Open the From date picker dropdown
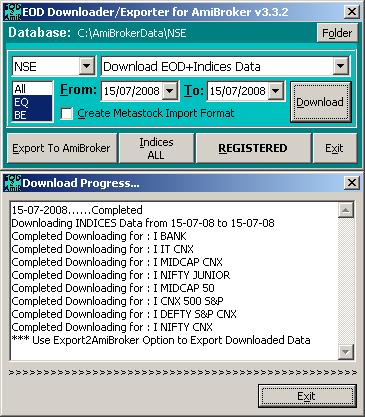Screen dimensions: 365x417 170,91
